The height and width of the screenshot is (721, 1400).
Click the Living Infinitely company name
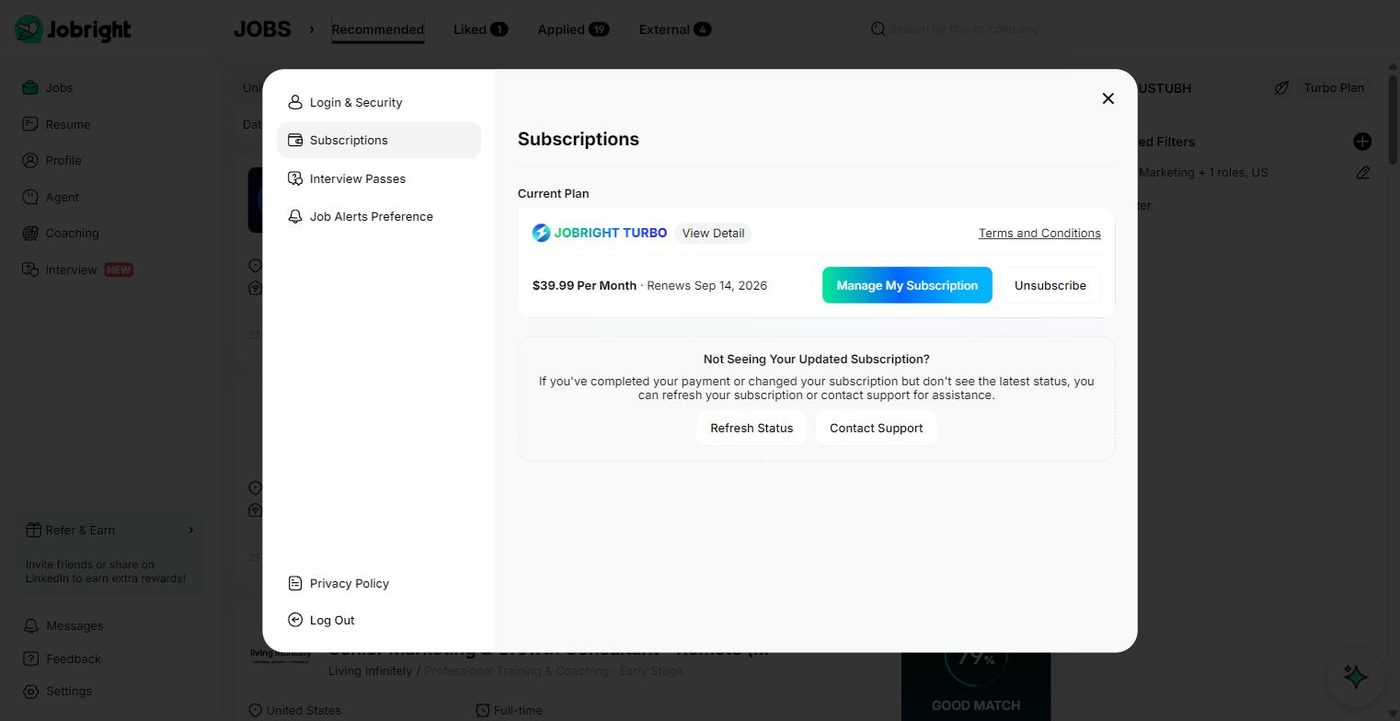tap(370, 671)
